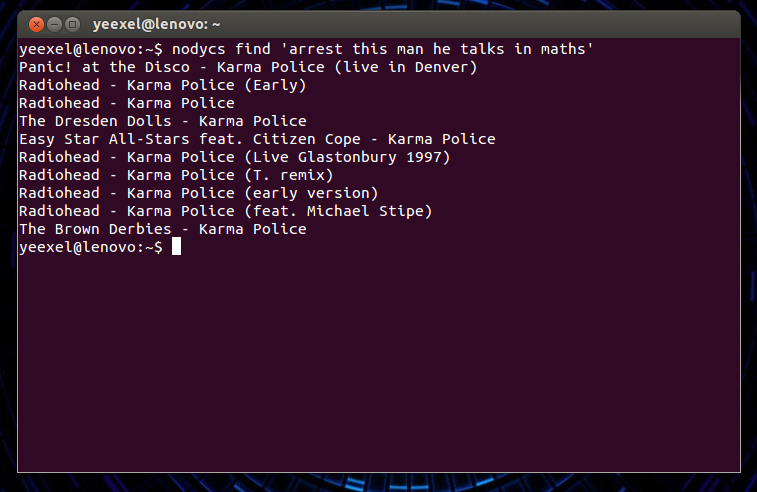
Task: Select the 'Panic! at the Disco - Karma Police (live in Denver)' line
Action: pos(248,67)
